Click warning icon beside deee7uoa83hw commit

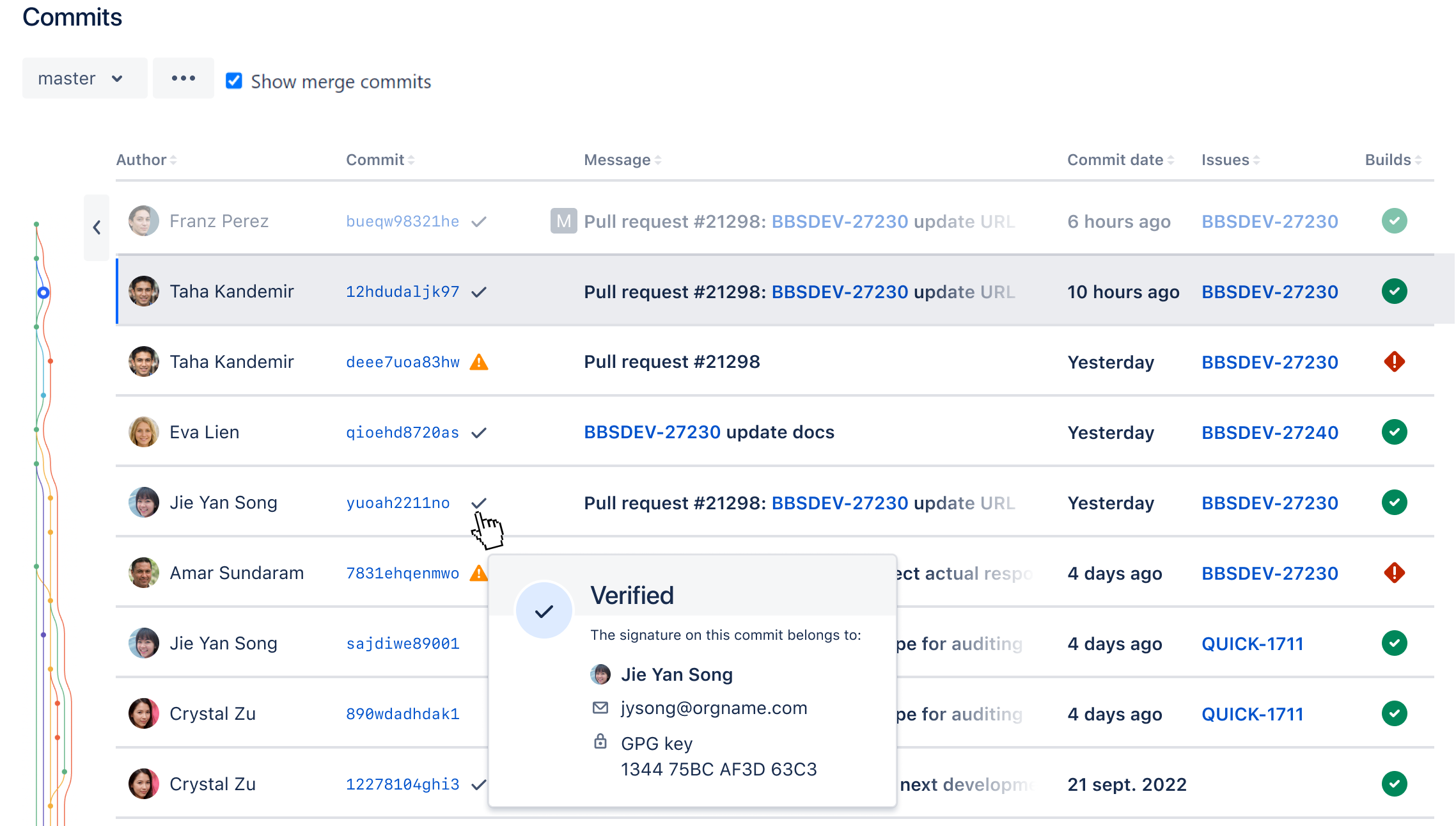tap(478, 363)
